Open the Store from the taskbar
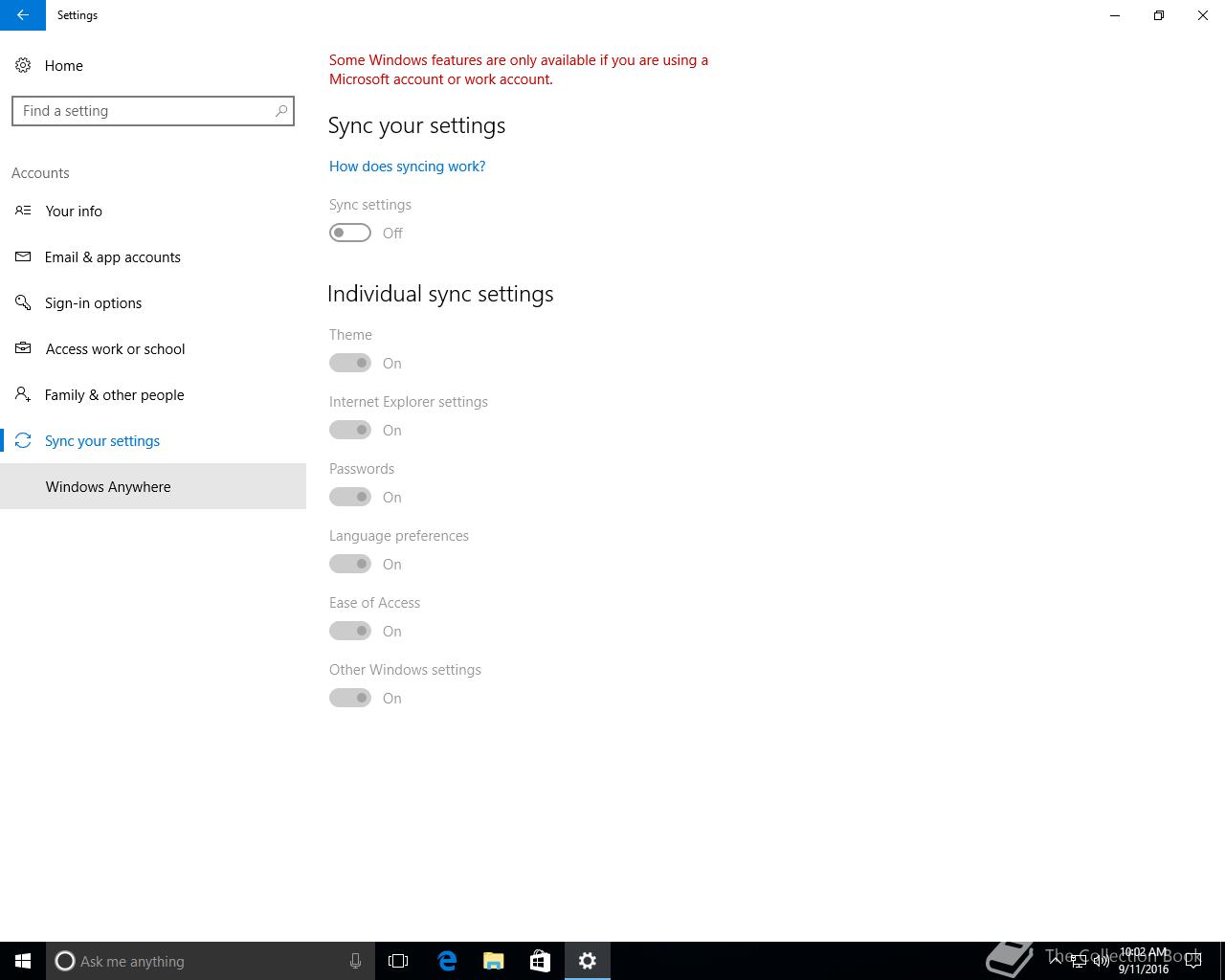Screen dimensions: 1225x980 [x=540, y=961]
